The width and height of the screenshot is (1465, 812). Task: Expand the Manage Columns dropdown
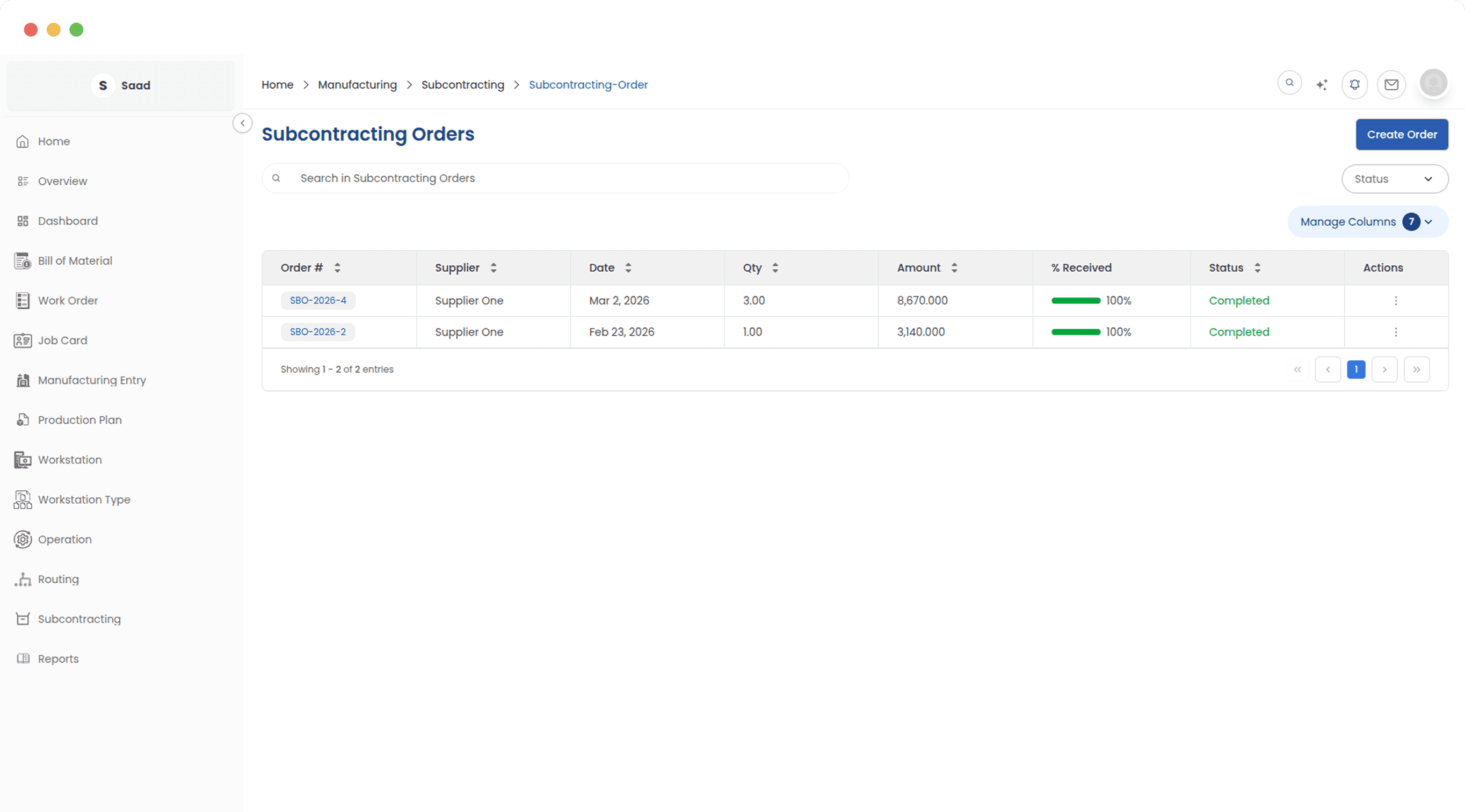click(1367, 222)
